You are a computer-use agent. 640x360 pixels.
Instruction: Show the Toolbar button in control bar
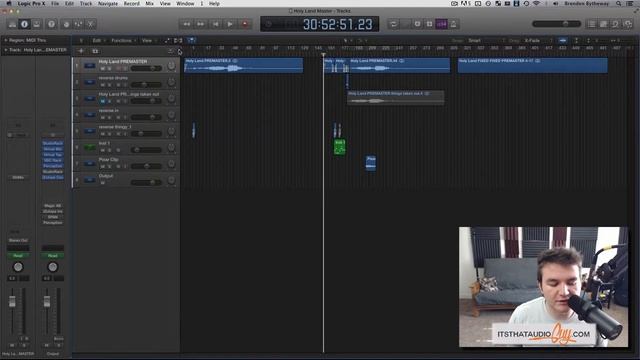click(37, 24)
